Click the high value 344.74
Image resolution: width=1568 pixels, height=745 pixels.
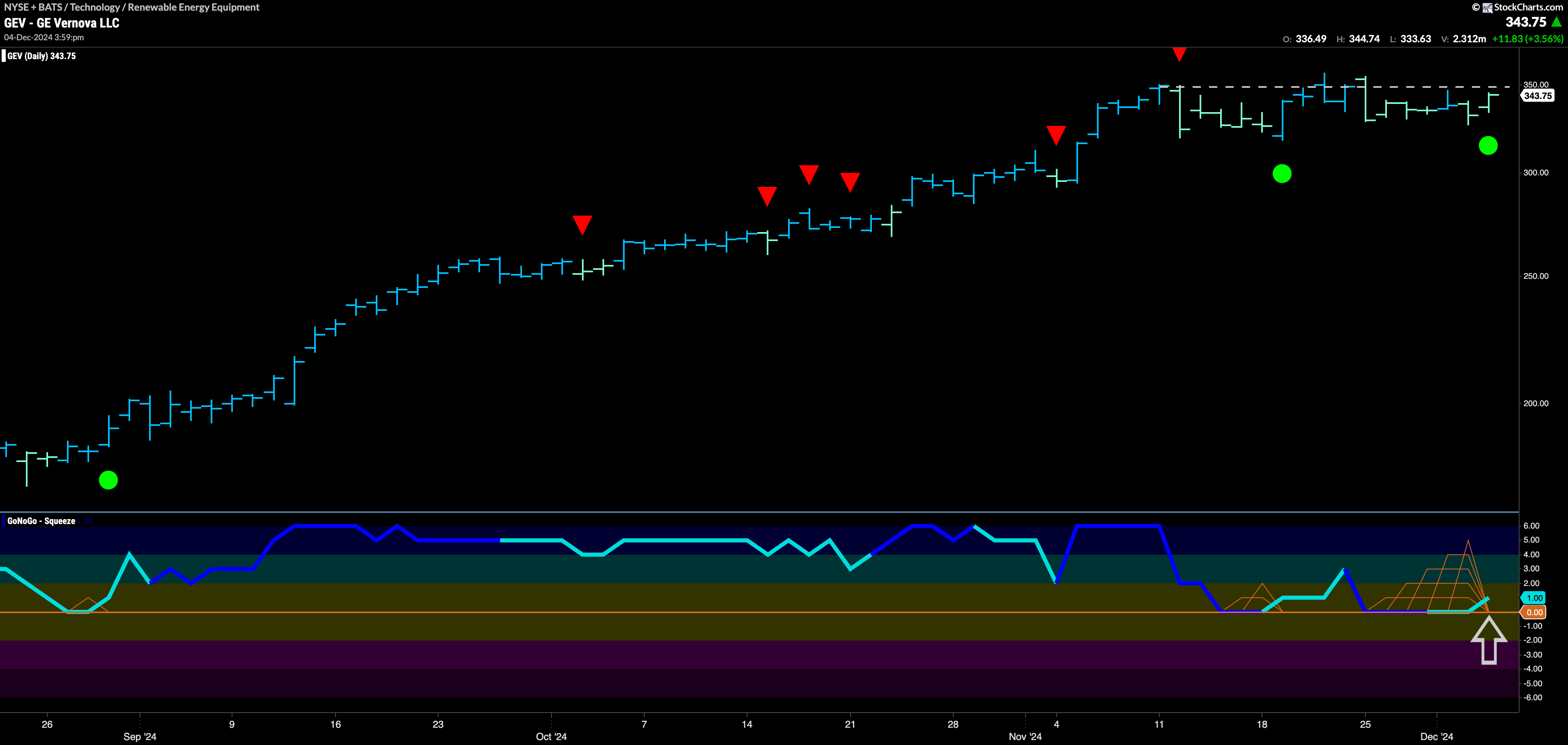[x=1364, y=39]
